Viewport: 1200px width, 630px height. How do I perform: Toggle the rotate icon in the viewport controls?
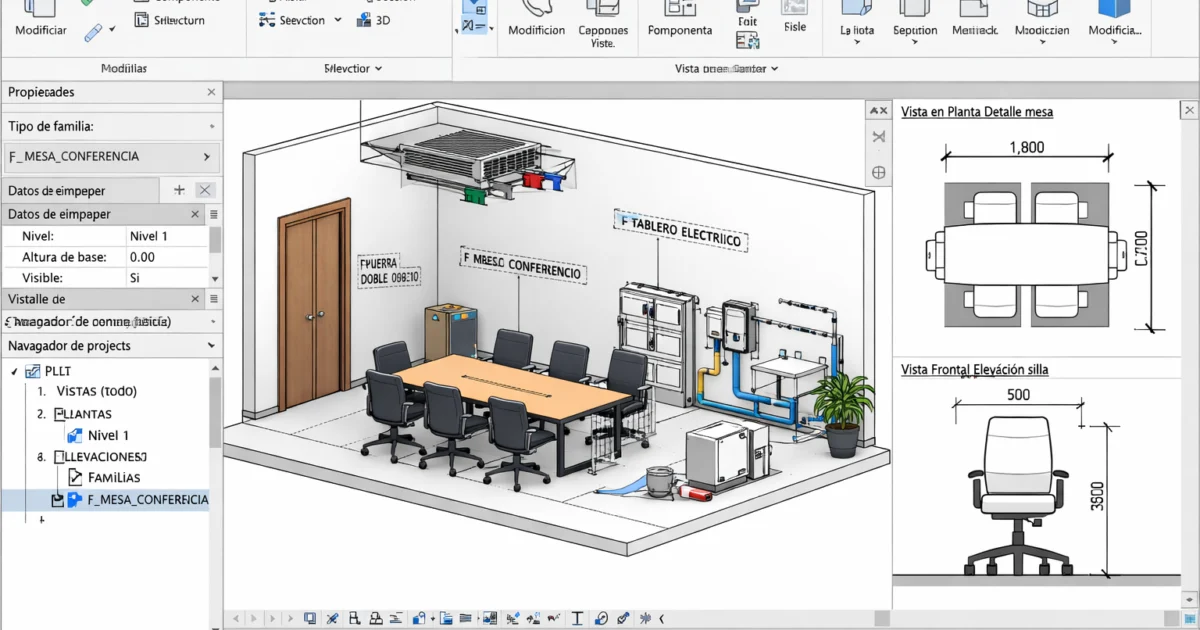click(879, 137)
